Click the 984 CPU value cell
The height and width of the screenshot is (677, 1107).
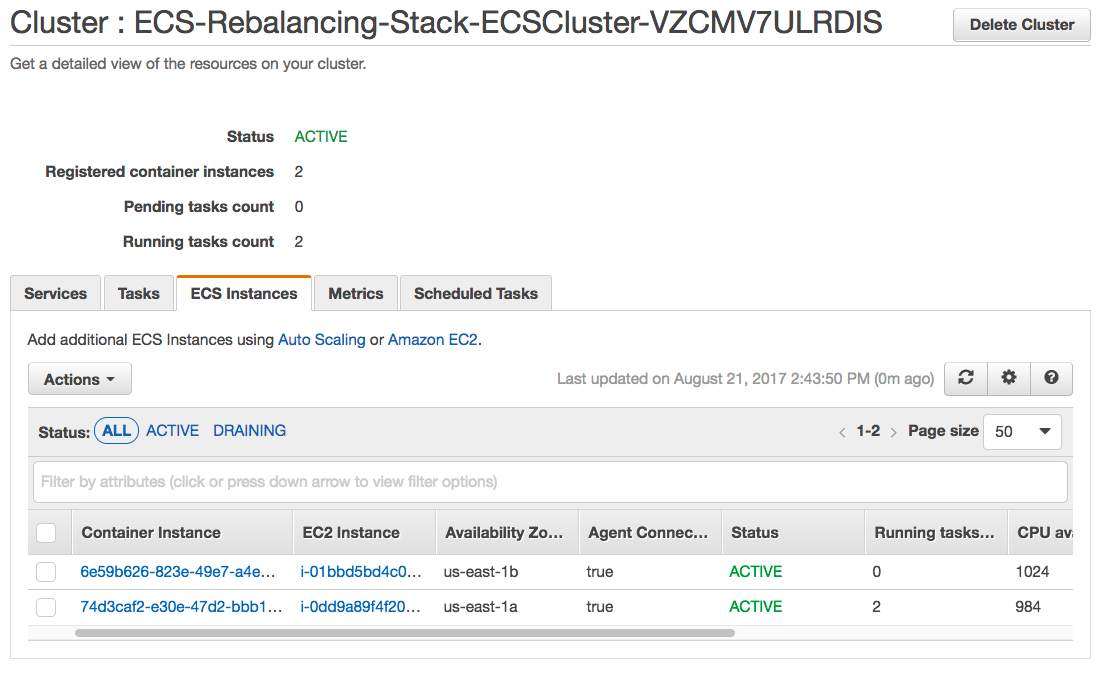pyautogui.click(x=1028, y=607)
